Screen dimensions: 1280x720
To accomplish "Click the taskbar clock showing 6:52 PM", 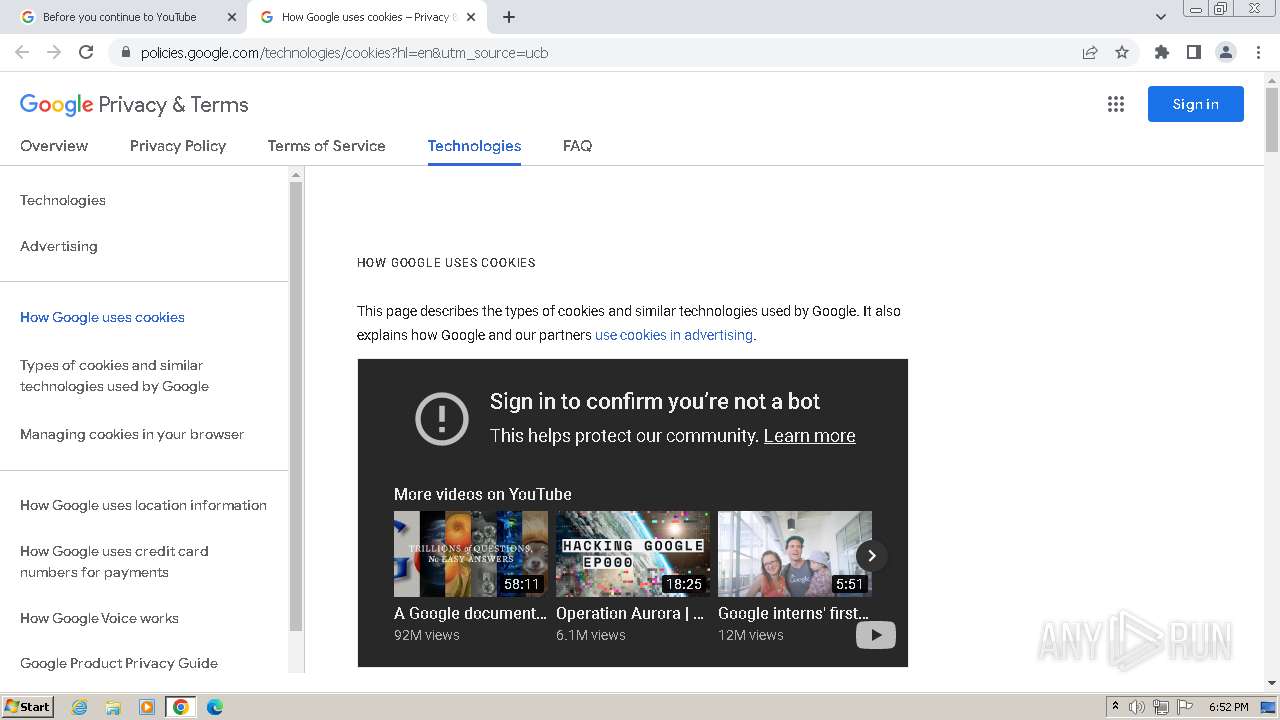I will [1228, 707].
